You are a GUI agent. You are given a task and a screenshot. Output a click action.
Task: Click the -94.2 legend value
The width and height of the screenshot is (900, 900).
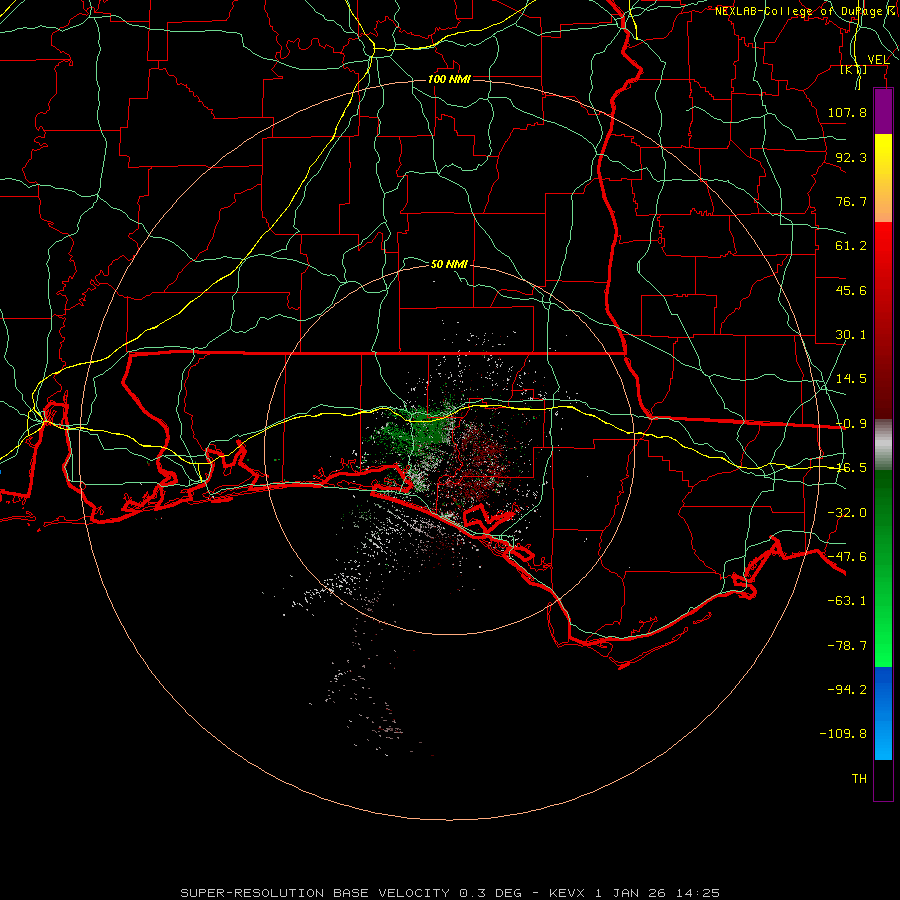(847, 690)
